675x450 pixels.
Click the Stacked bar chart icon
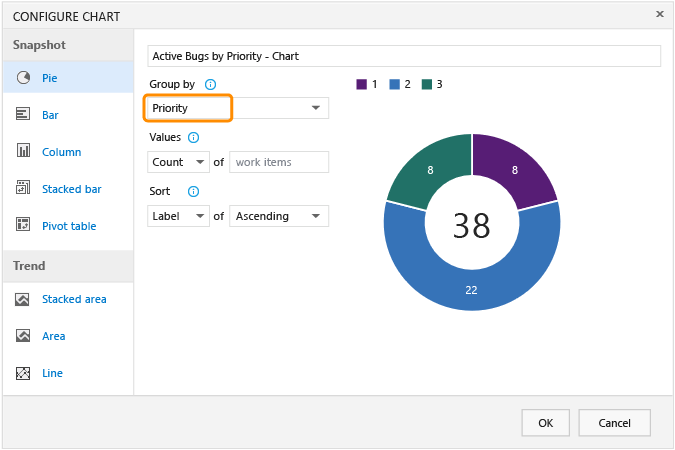(23, 188)
